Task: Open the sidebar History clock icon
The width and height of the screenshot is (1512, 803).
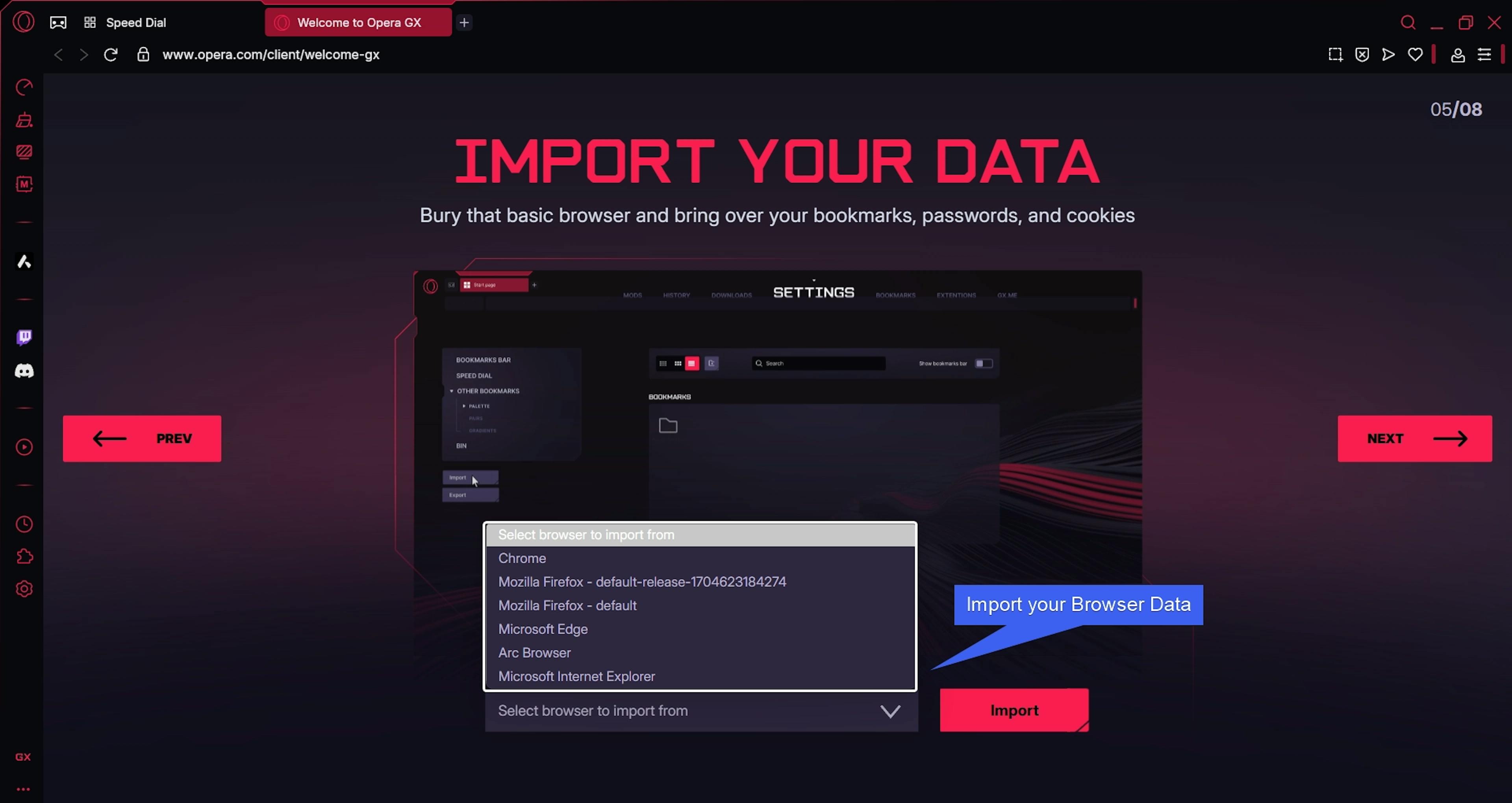Action: (x=24, y=524)
